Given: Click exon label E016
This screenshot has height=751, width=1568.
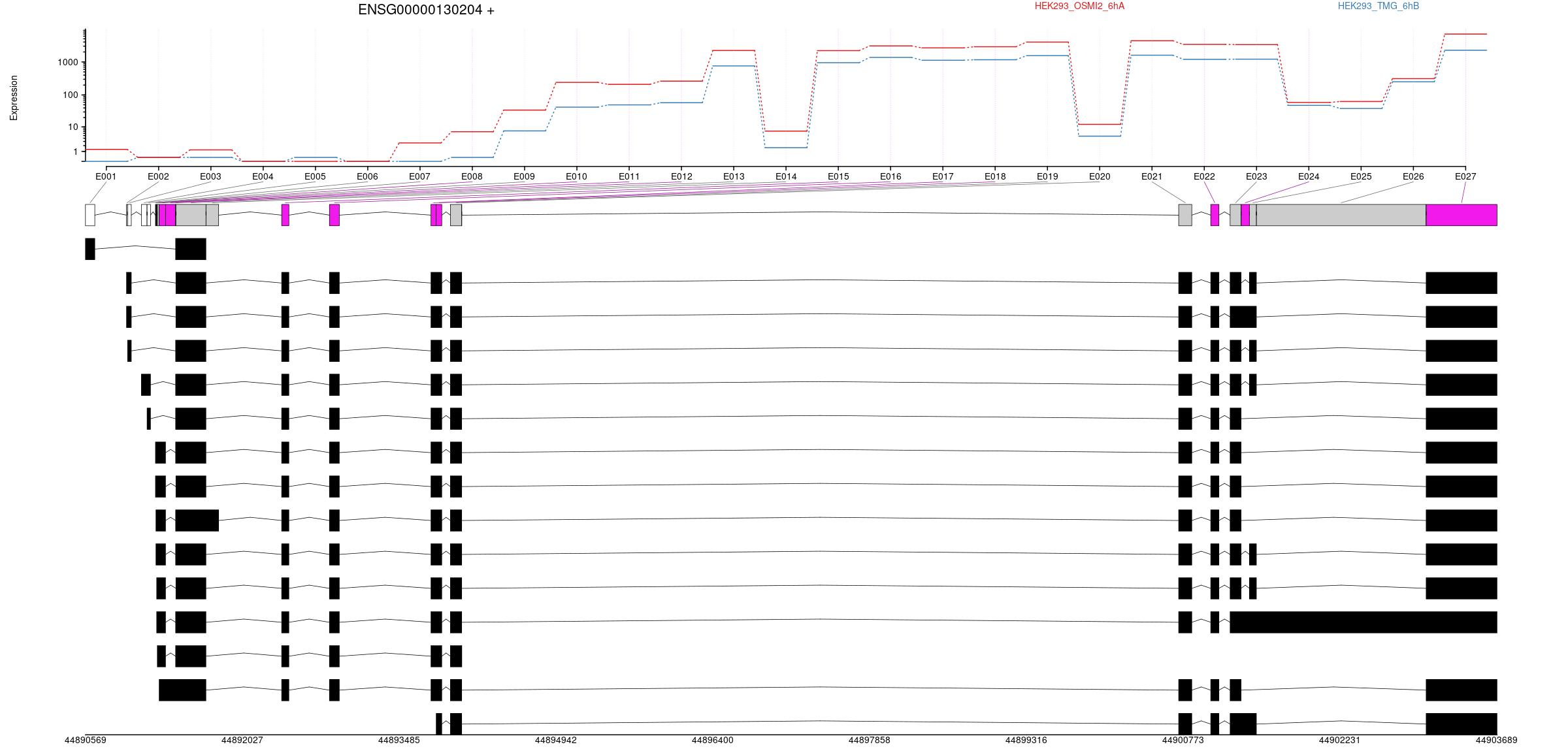Looking at the screenshot, I should (890, 176).
